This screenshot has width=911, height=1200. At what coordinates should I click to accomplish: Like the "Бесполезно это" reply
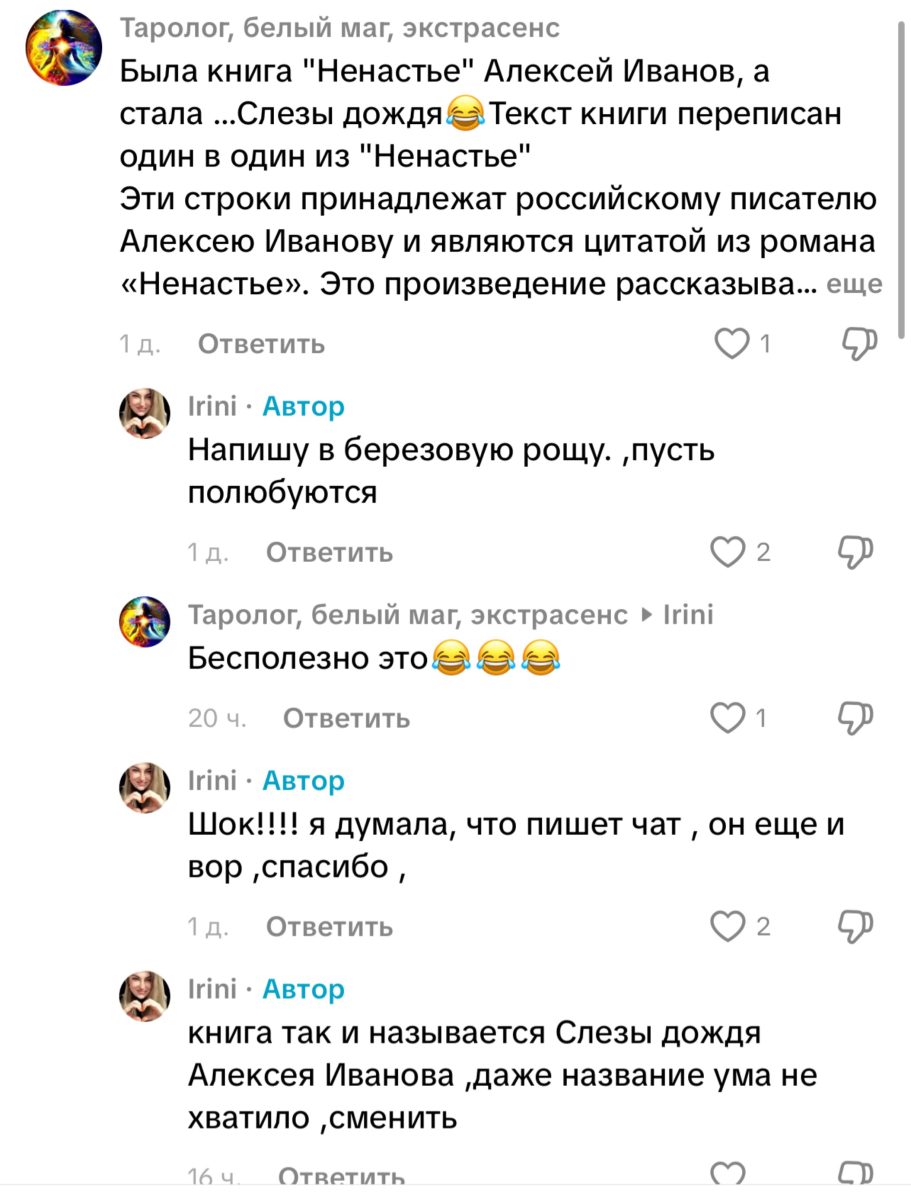(x=726, y=717)
